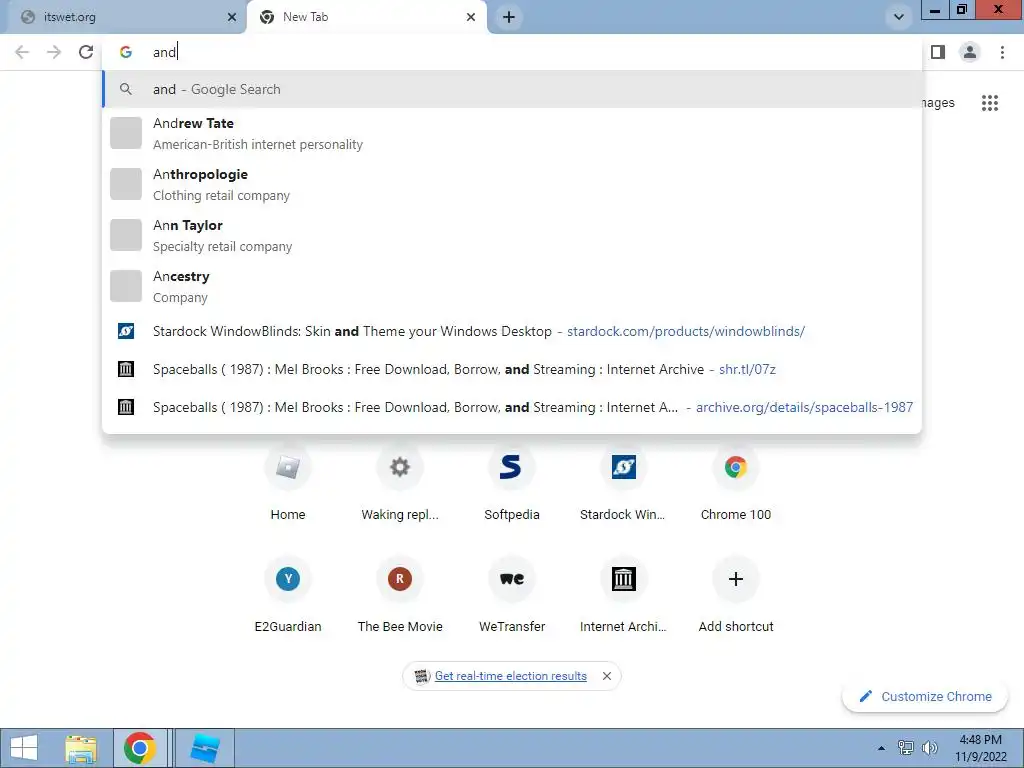Open the blue app icon in the taskbar
Image resolution: width=1024 pixels, height=768 pixels.
point(204,748)
